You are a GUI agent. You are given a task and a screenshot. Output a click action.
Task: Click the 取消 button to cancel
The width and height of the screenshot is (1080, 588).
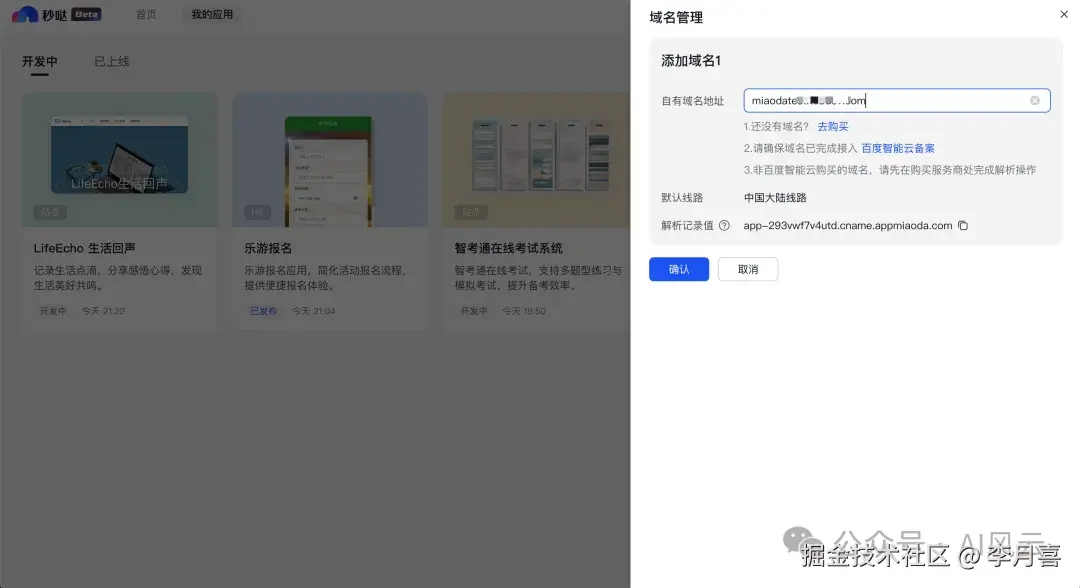tap(748, 269)
